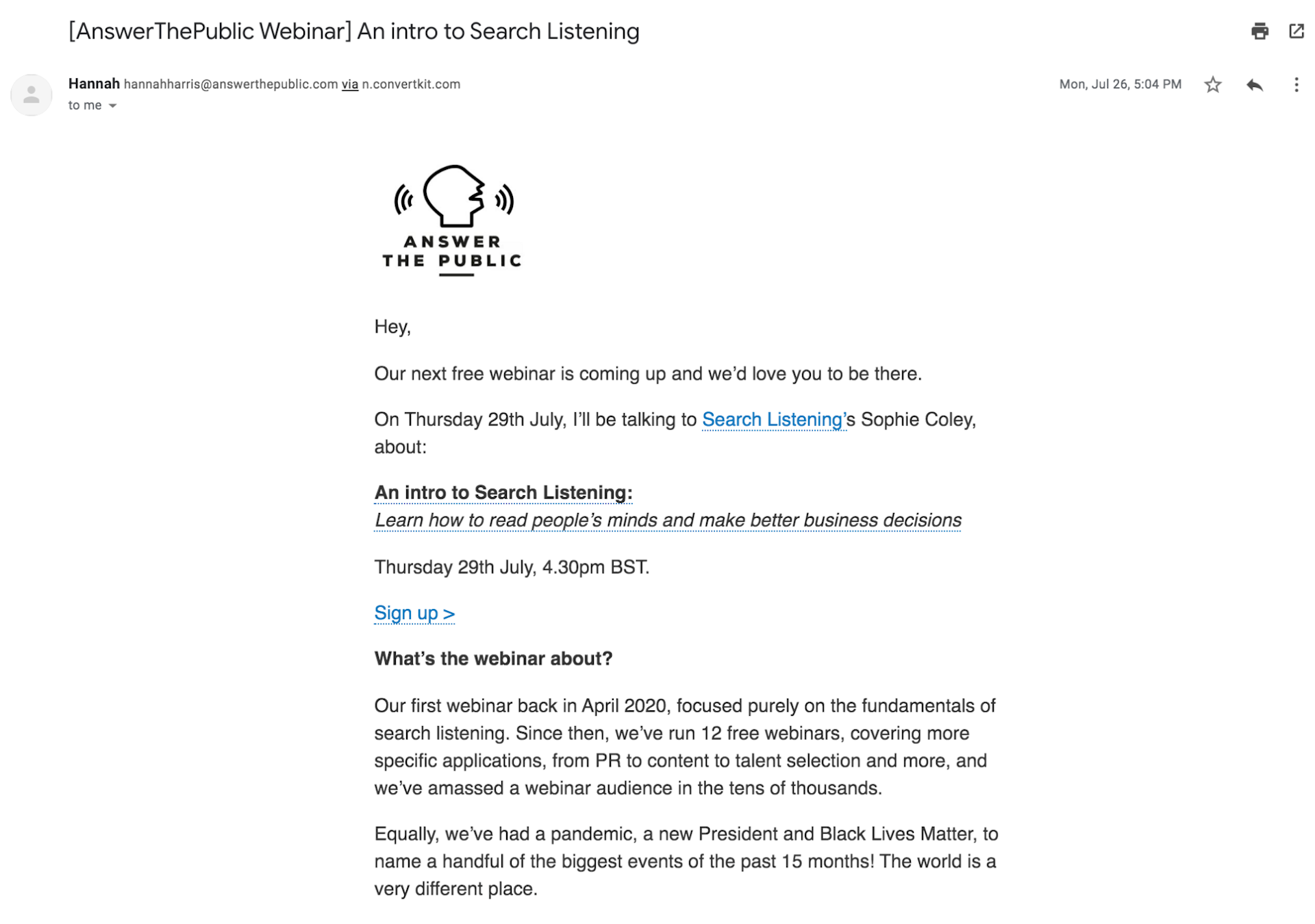
Task: Open the recipient details dropdown arrow
Action: pyautogui.click(x=114, y=105)
